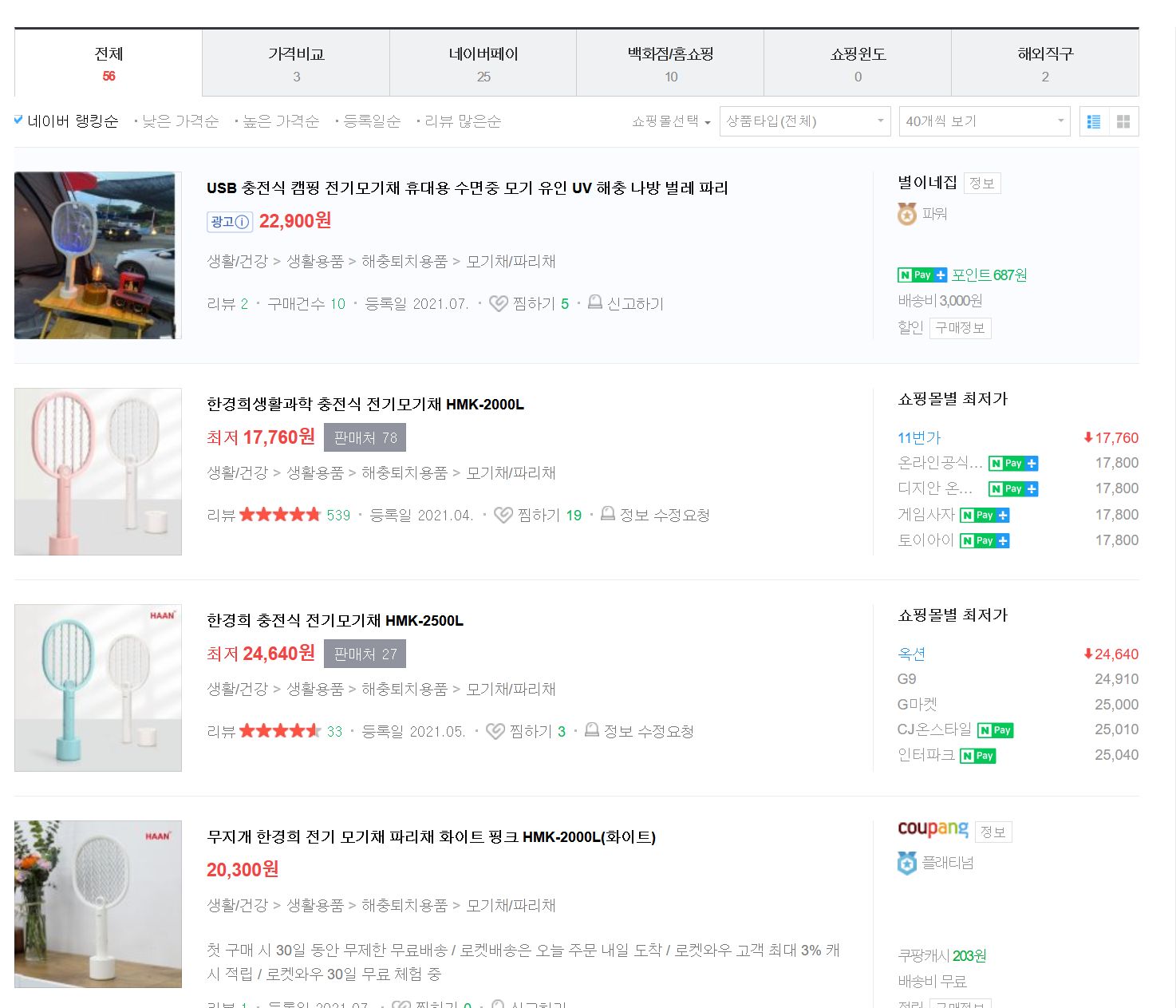Click N Pay+ badge for 디지안 온 seller
Image resolution: width=1176 pixels, height=1008 pixels.
click(x=1013, y=488)
